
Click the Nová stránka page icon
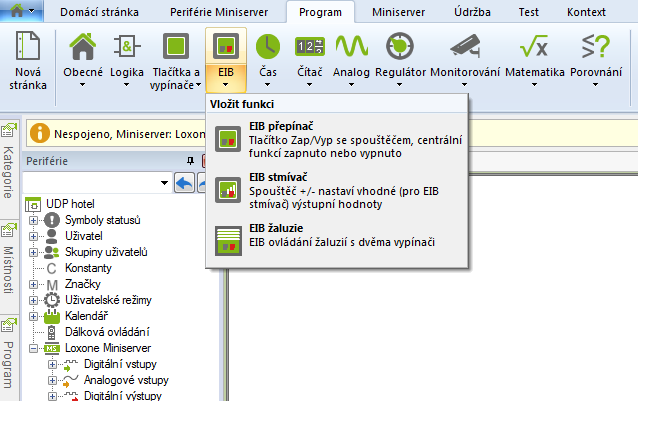[28, 46]
